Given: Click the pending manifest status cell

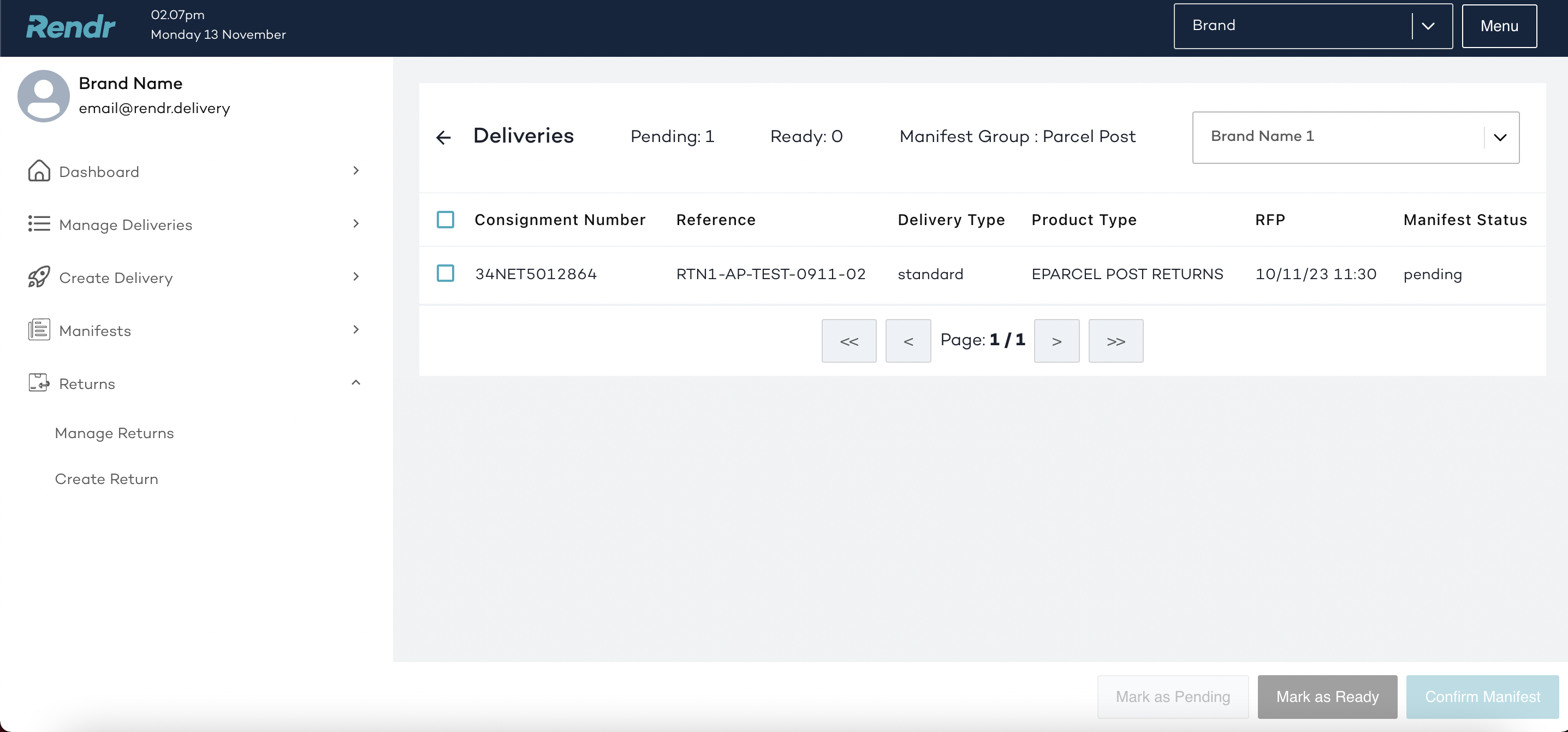Looking at the screenshot, I should (x=1433, y=275).
